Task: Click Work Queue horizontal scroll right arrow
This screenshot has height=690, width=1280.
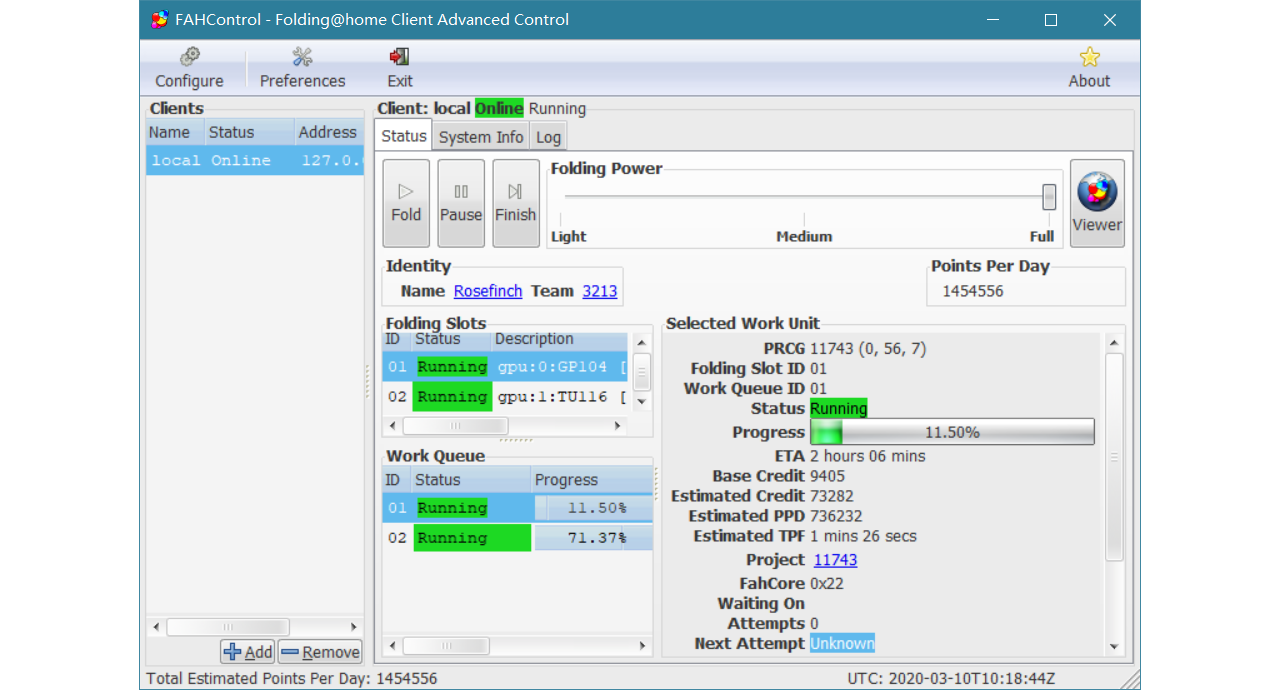Action: [x=644, y=646]
